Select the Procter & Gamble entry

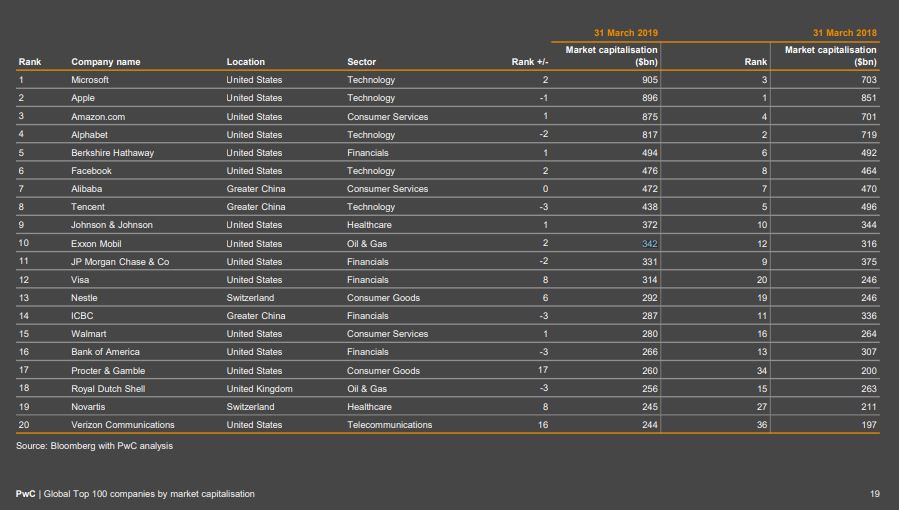[x=108, y=371]
